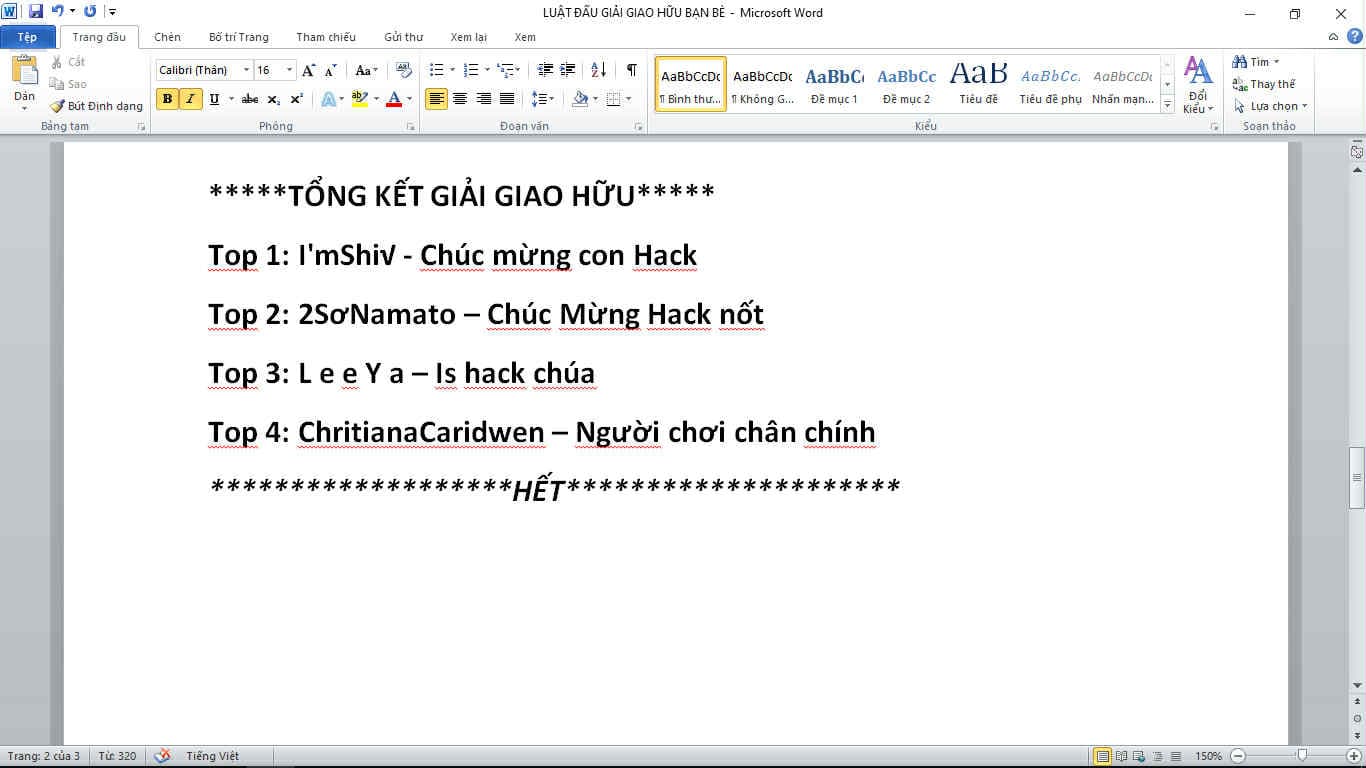The height and width of the screenshot is (768, 1366).
Task: Save document using Quick Access icon
Action: coord(36,12)
